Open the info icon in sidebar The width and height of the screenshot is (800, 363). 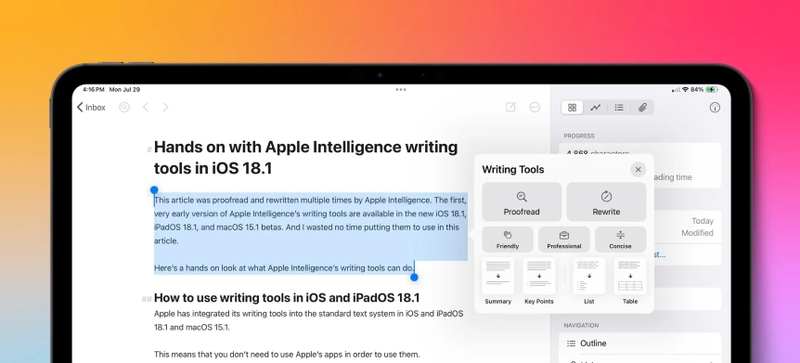coord(714,107)
